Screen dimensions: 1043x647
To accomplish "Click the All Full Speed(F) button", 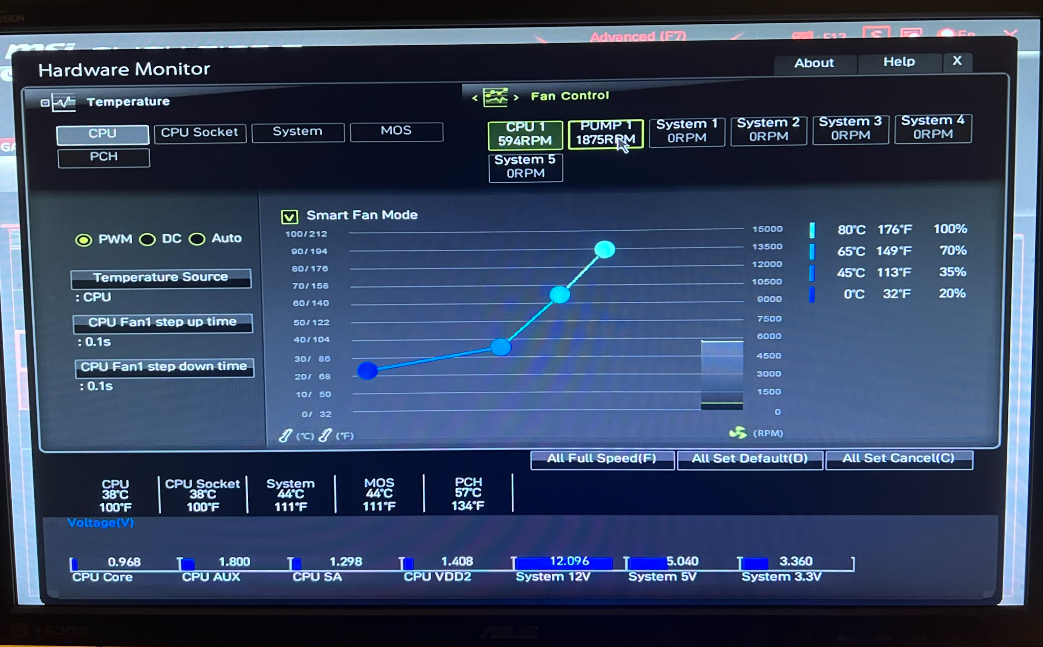I will pyautogui.click(x=602, y=459).
